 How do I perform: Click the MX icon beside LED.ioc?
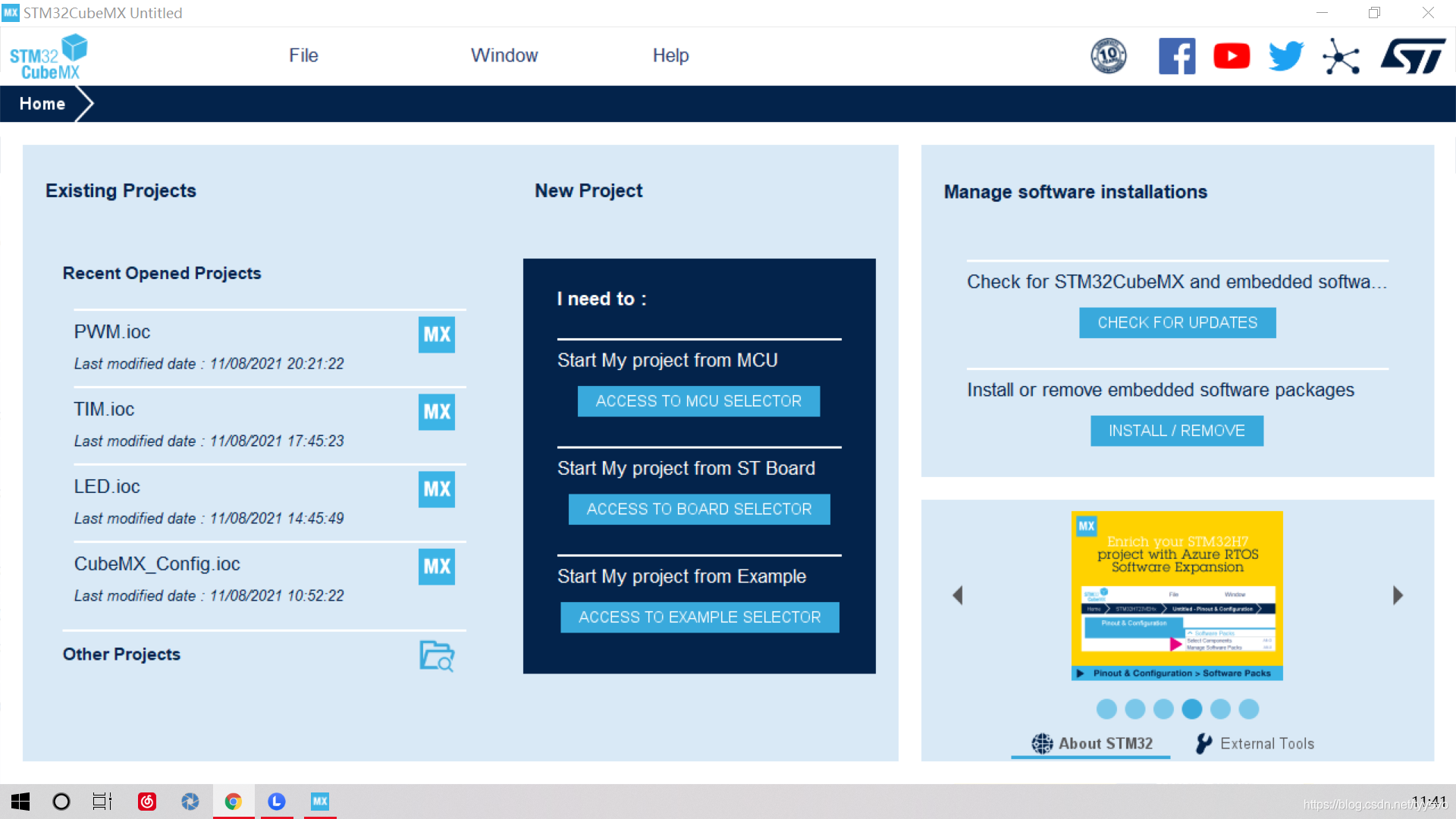[x=437, y=489]
